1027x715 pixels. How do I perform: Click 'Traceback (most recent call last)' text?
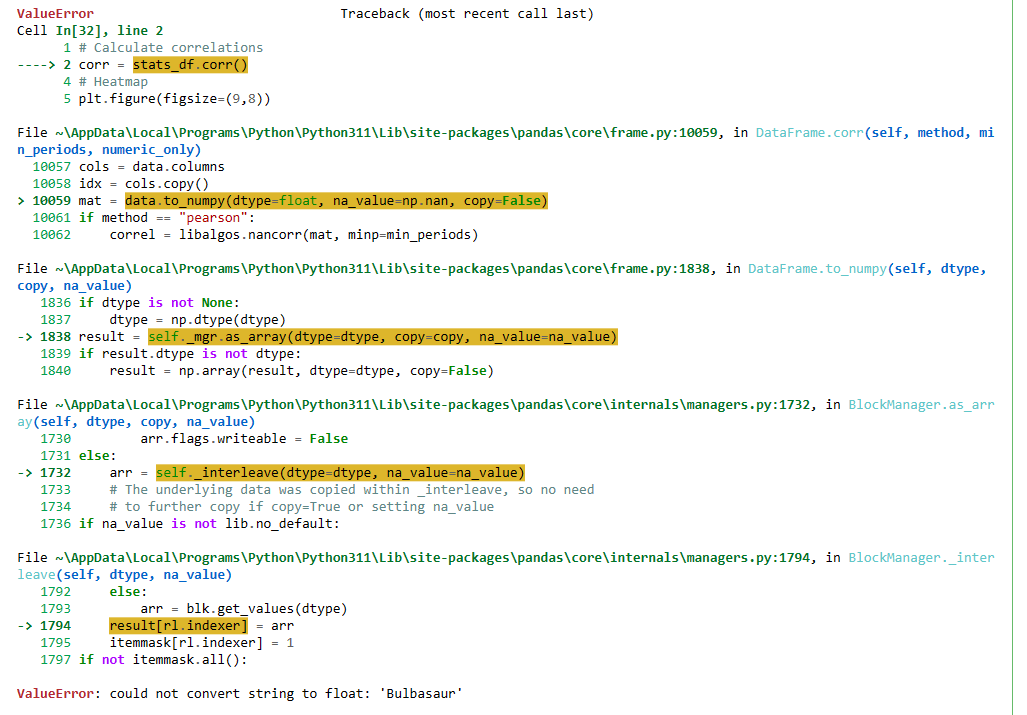tap(466, 14)
